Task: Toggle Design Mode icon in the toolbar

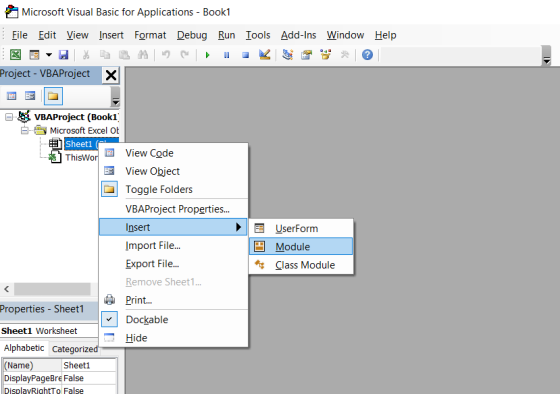Action: [265, 55]
